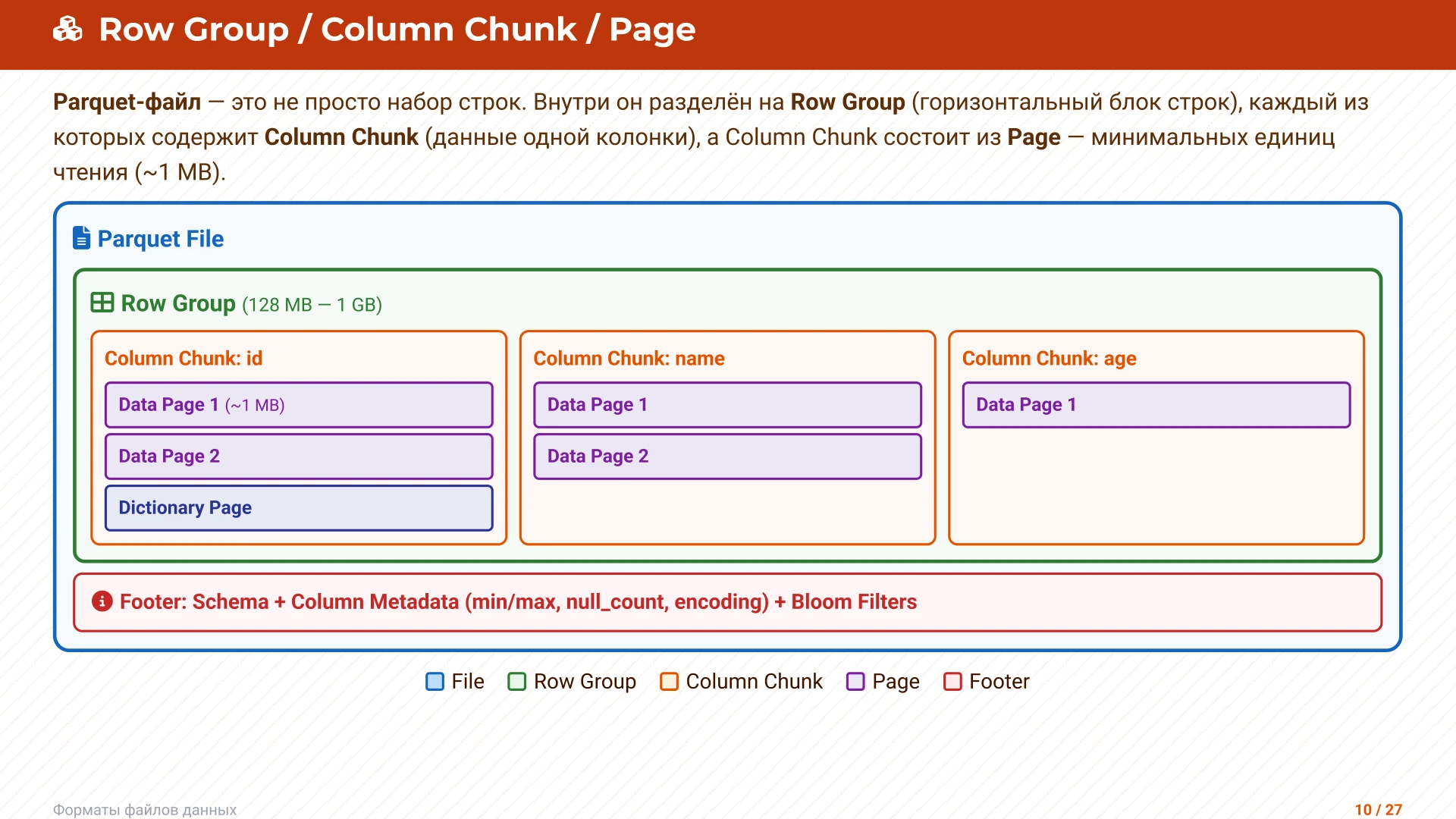Screen dimensions: 1456x819
Task: Select Data Page 2 in the name chunk
Action: (x=727, y=457)
